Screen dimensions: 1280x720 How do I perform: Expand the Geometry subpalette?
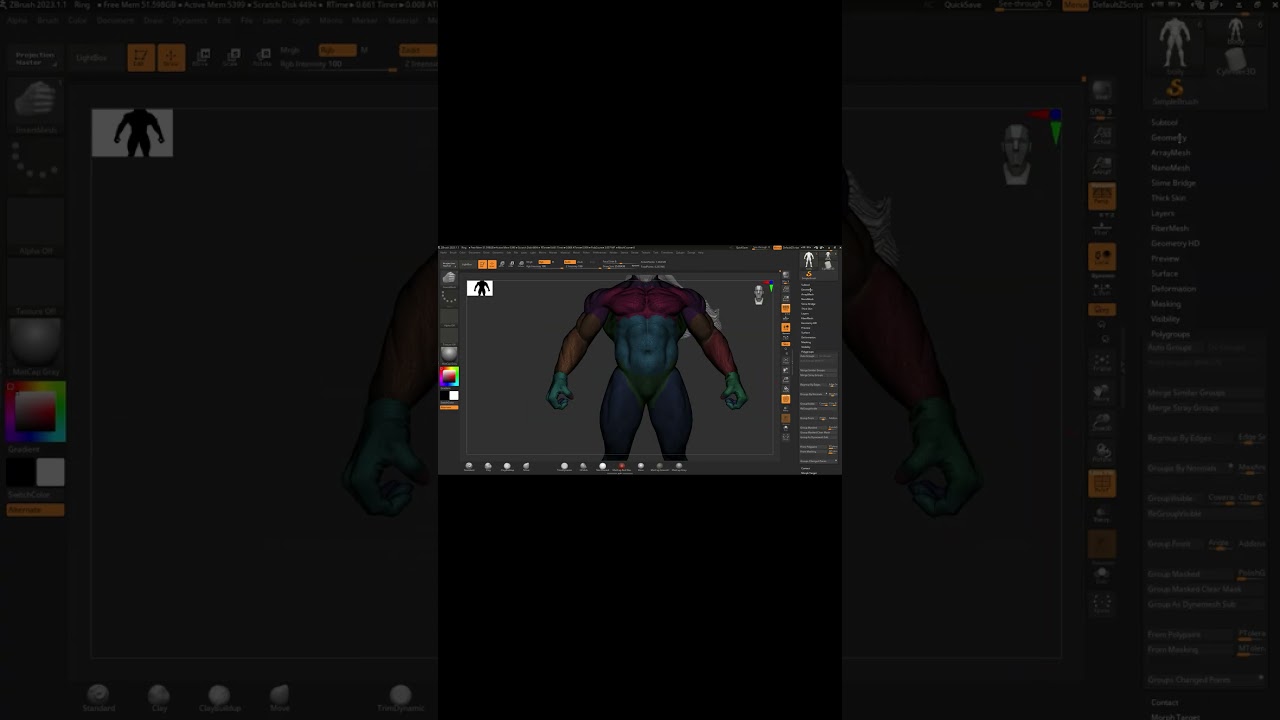pos(1167,138)
